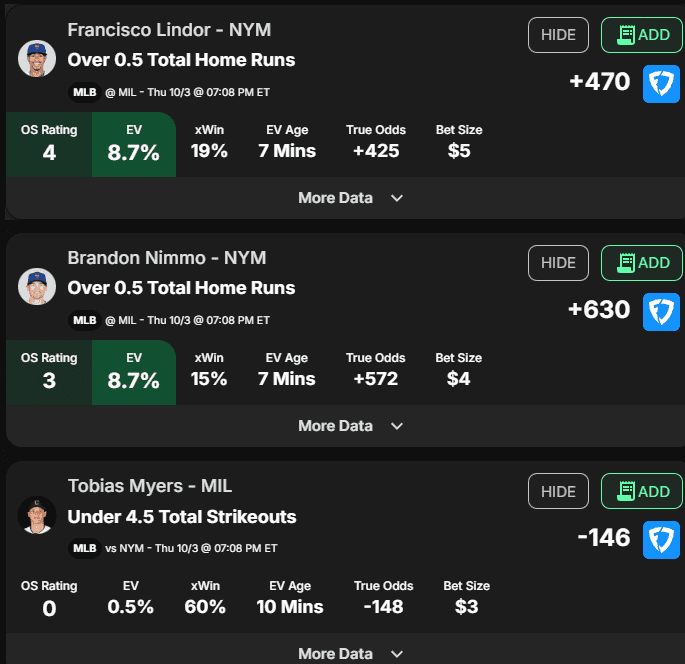Click the 8.7% EV tile on Nimmo card
685x664 pixels.
tap(134, 373)
